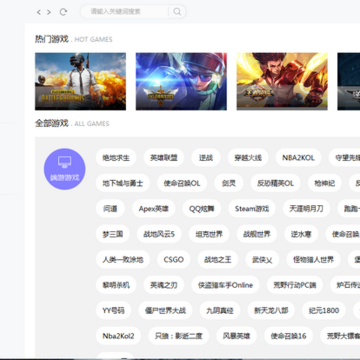
Task: Select the 新天龙八部 game tag
Action: tap(271, 310)
